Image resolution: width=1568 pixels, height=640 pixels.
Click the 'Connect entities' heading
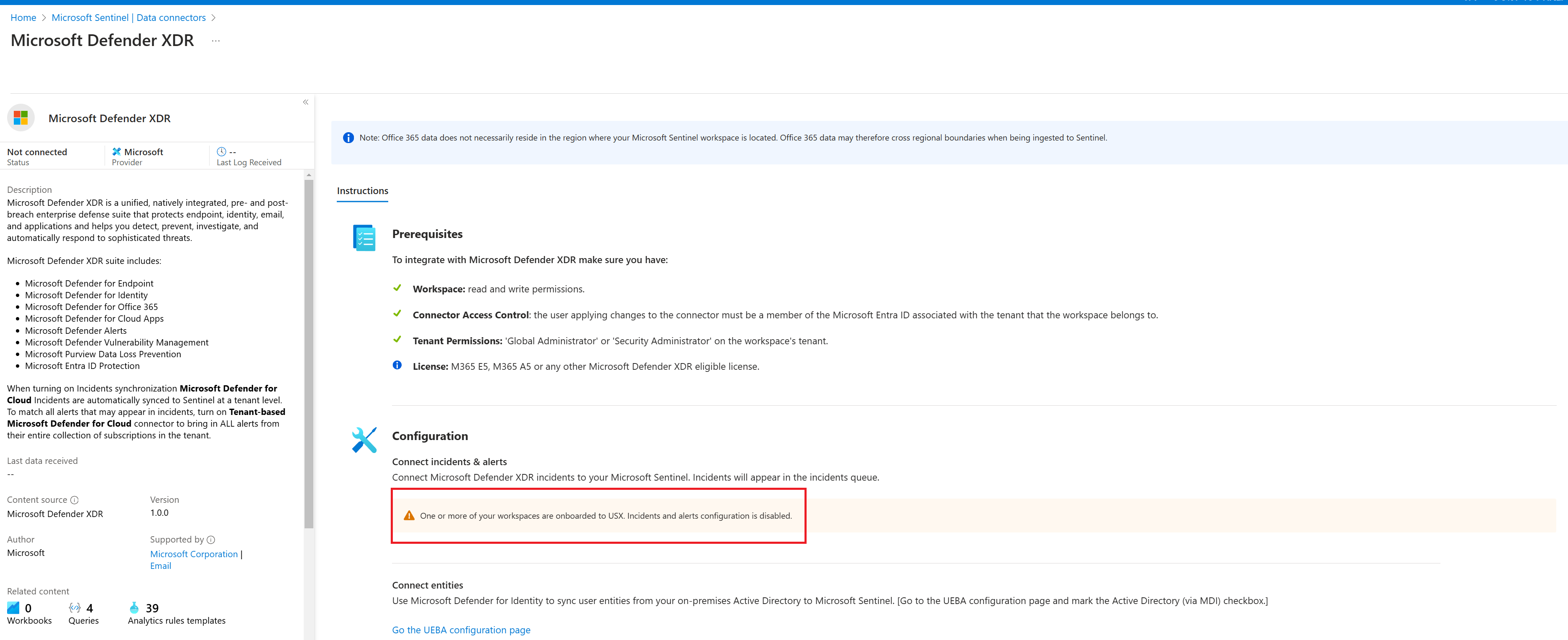click(x=427, y=585)
